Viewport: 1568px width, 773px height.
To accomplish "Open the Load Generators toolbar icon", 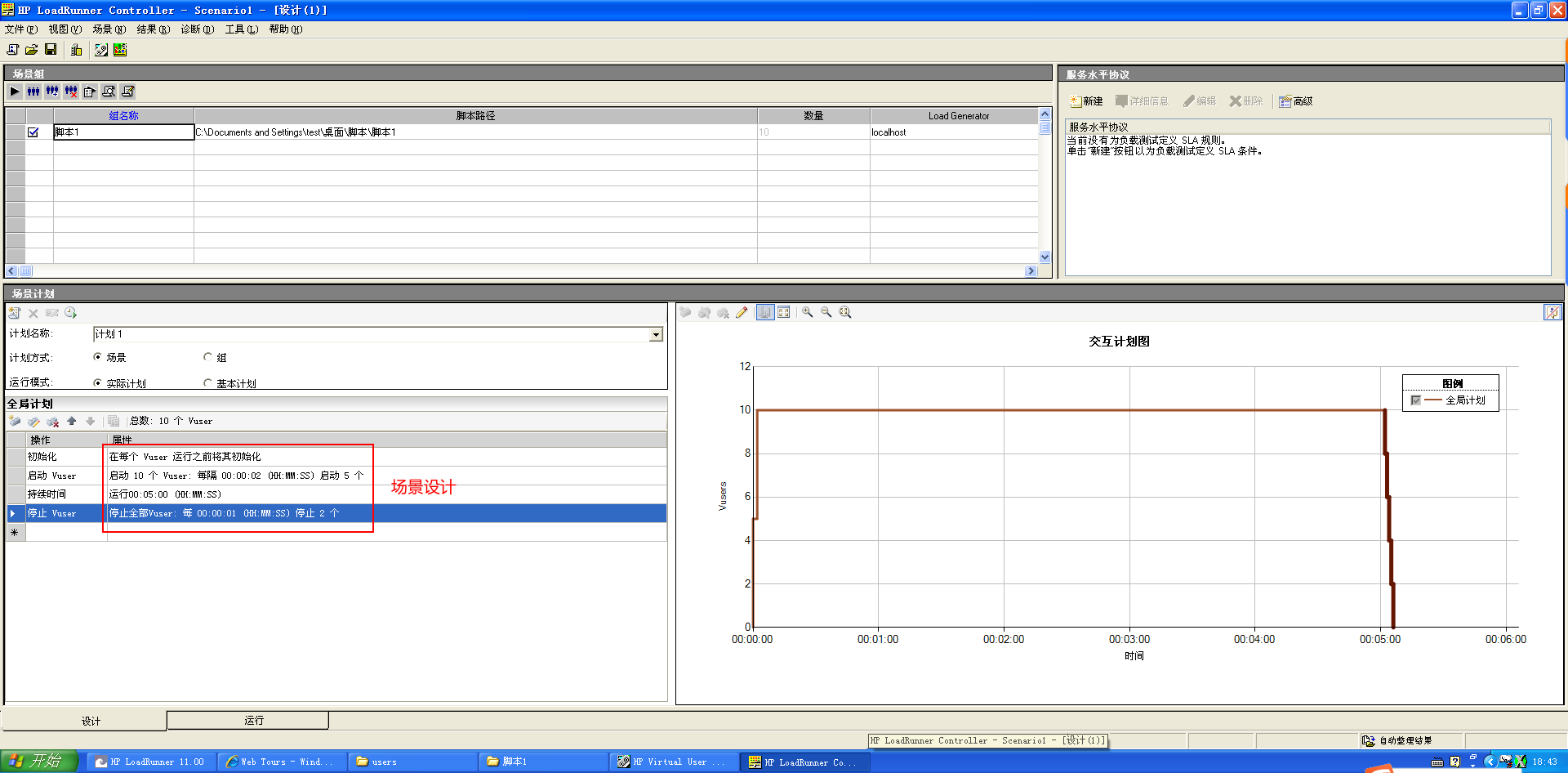I will [77, 50].
